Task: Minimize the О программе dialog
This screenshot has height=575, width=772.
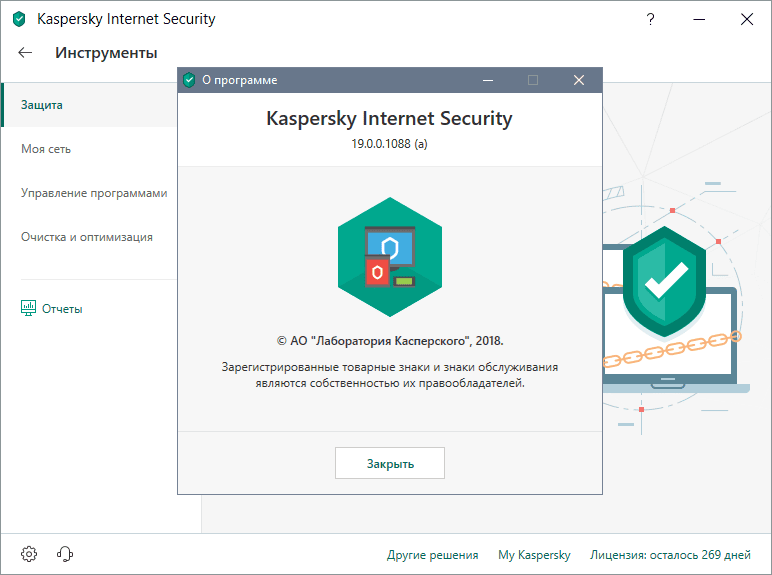Action: tap(488, 80)
